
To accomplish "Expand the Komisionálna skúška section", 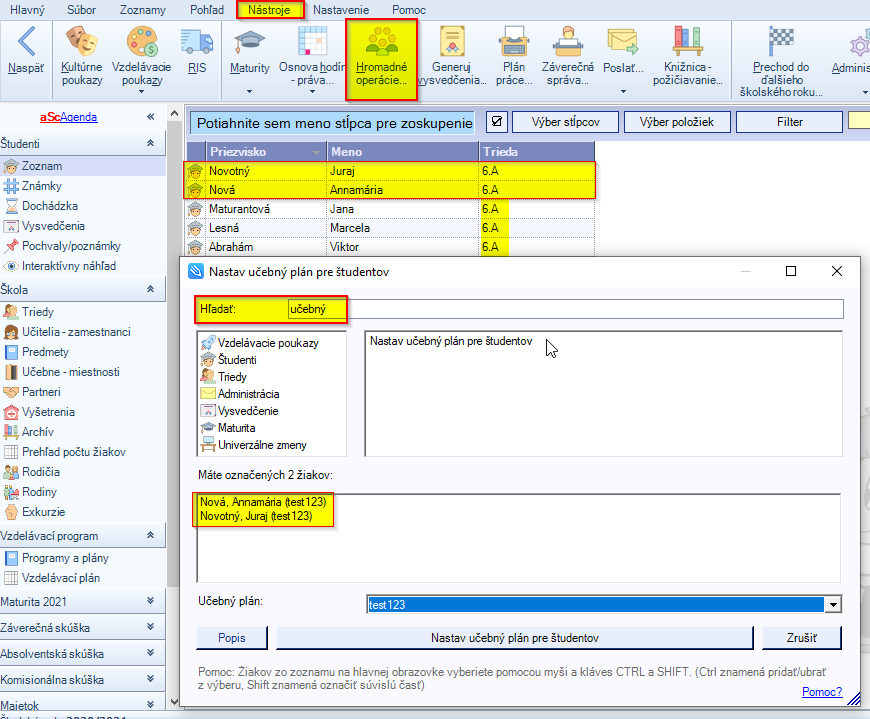I will [150, 679].
